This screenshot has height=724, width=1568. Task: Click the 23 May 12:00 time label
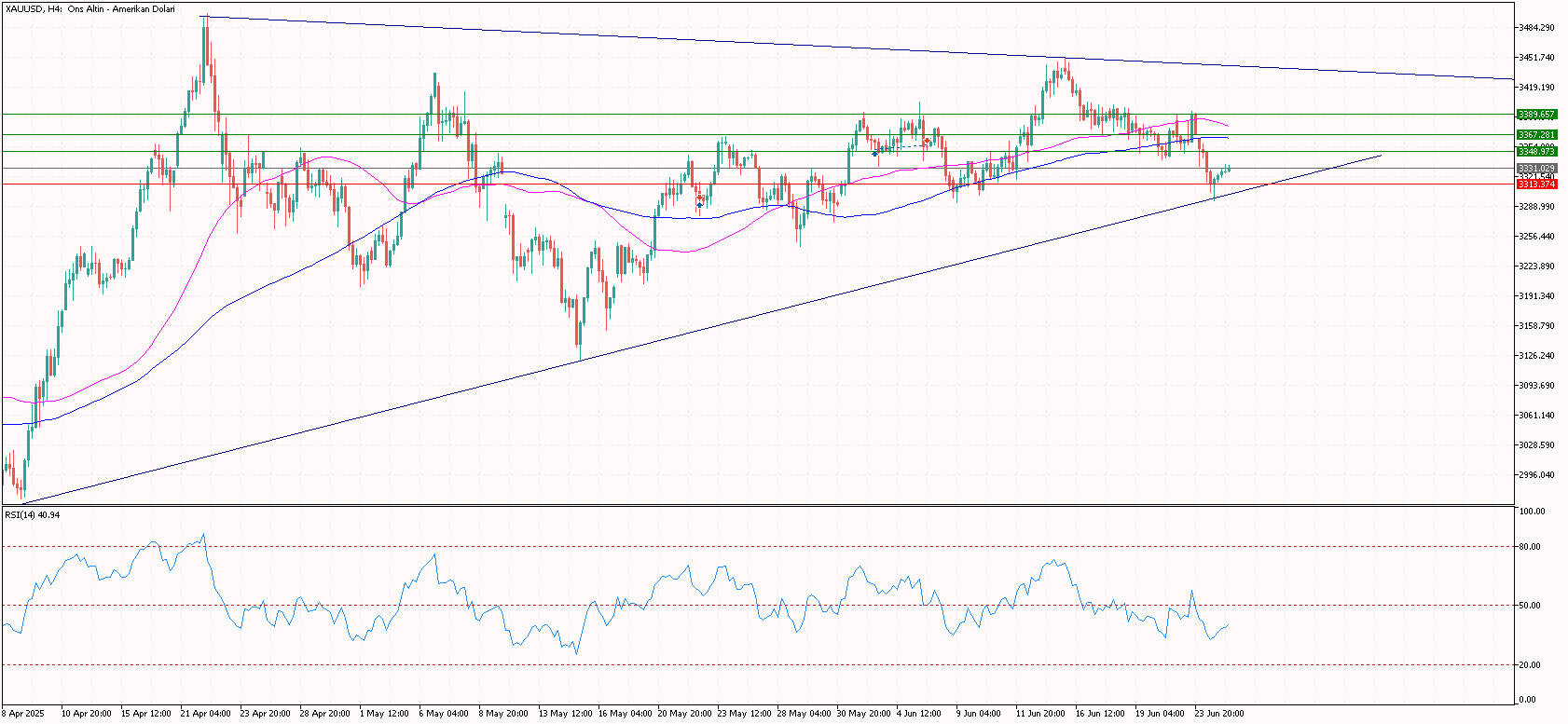pos(744,714)
